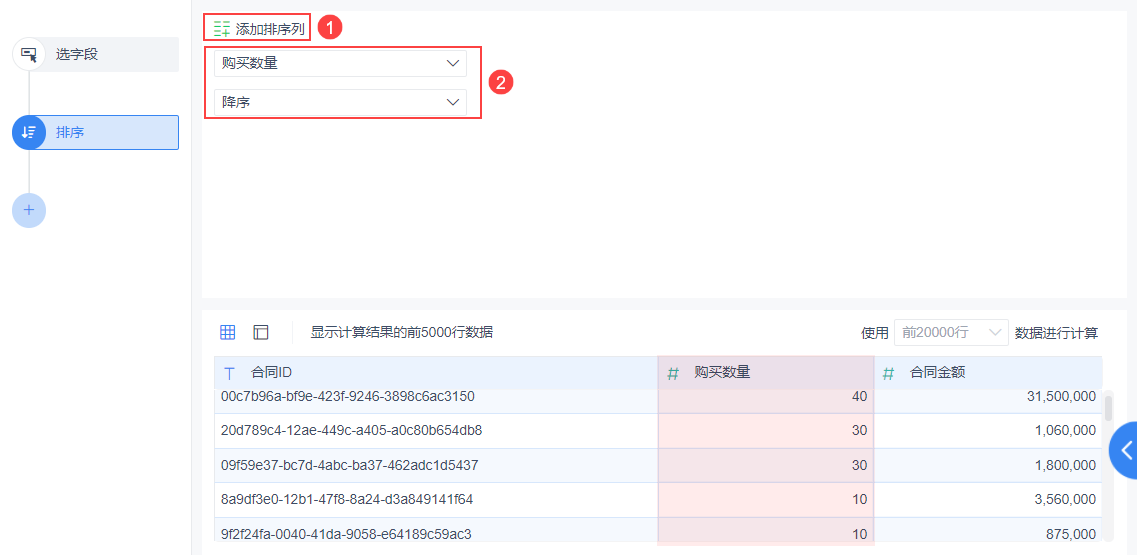This screenshot has height=555, width=1137.
Task: Click the 合同金额 column header
Action: pos(988,373)
